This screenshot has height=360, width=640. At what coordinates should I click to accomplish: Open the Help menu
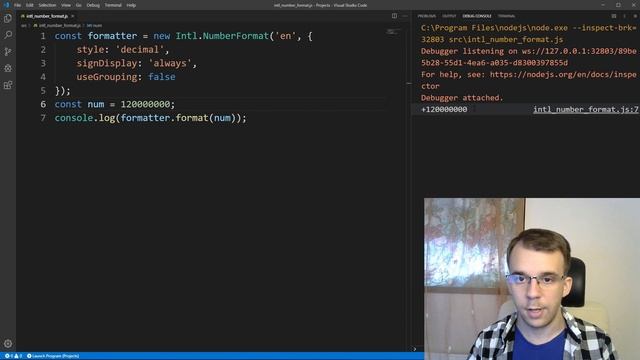(131, 5)
